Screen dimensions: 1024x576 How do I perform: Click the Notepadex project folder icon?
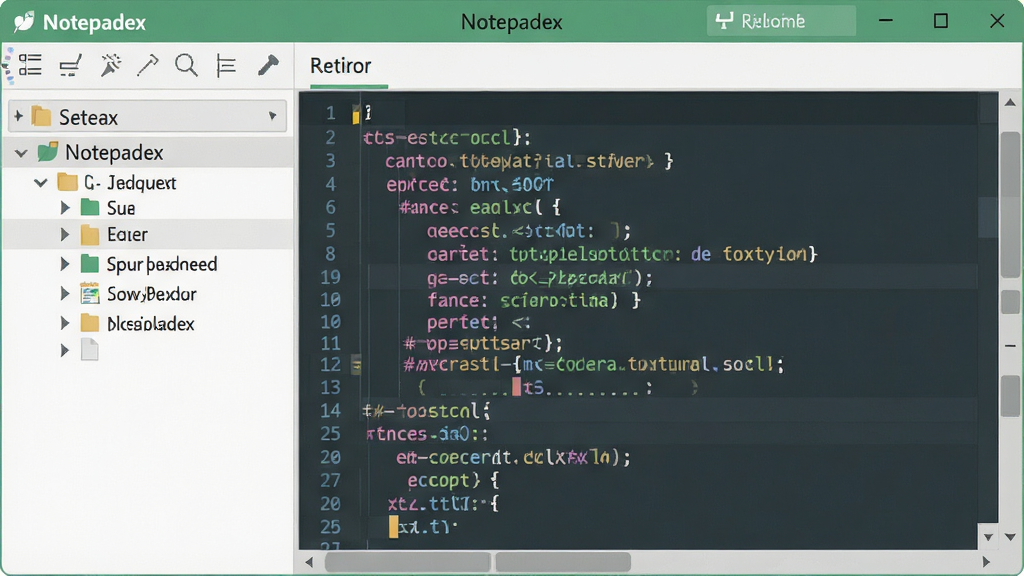point(48,152)
